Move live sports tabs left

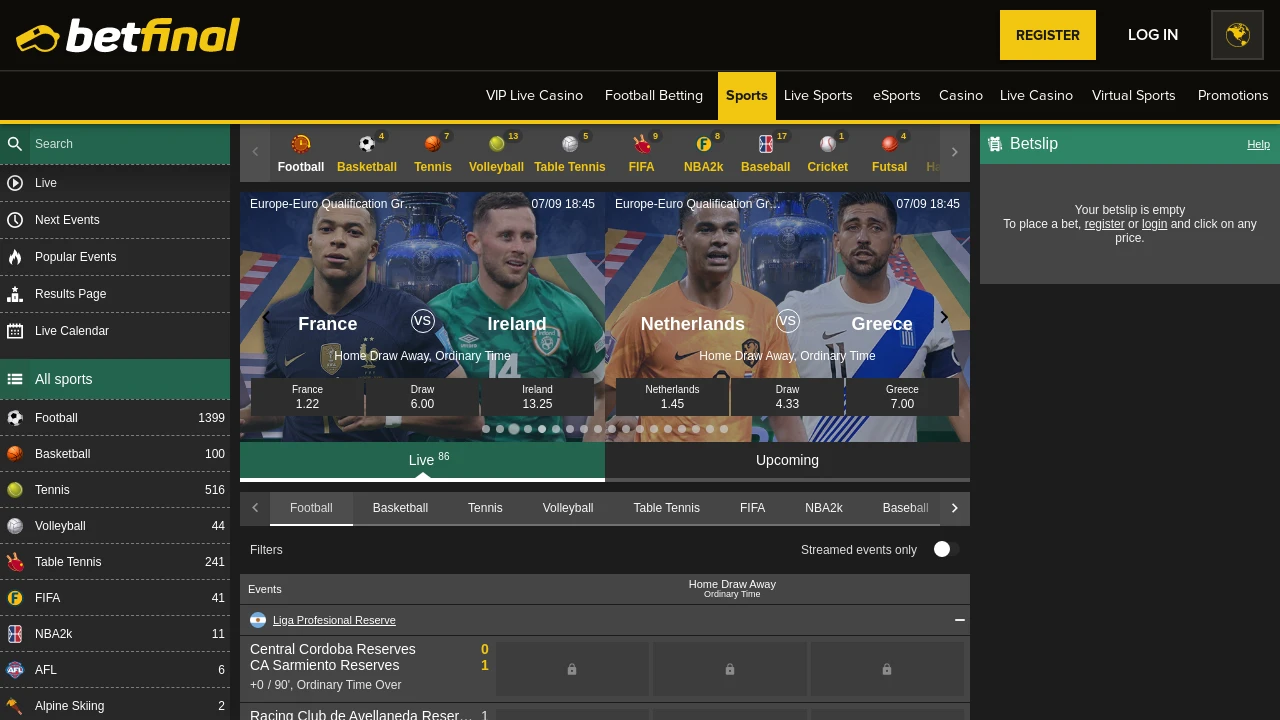255,508
